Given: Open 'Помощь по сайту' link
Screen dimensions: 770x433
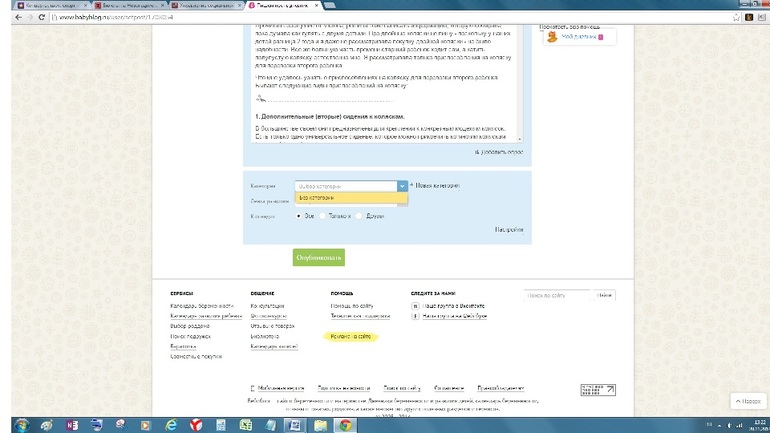Looking at the screenshot, I should [x=352, y=306].
